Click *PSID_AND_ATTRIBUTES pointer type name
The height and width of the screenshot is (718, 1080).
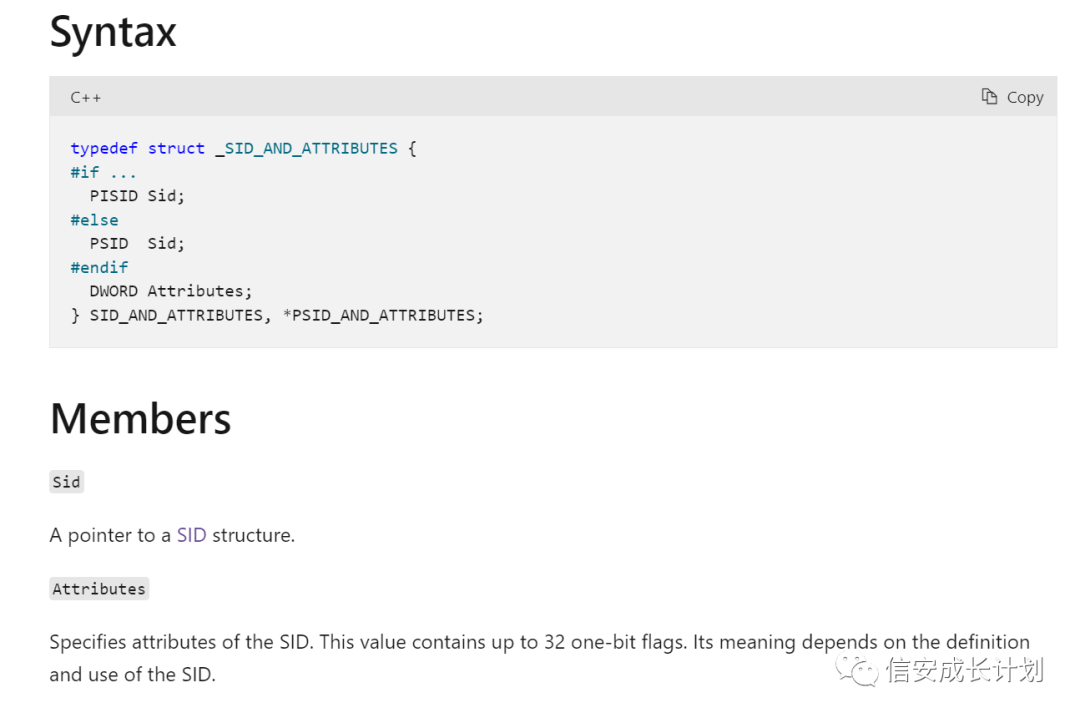(x=383, y=315)
